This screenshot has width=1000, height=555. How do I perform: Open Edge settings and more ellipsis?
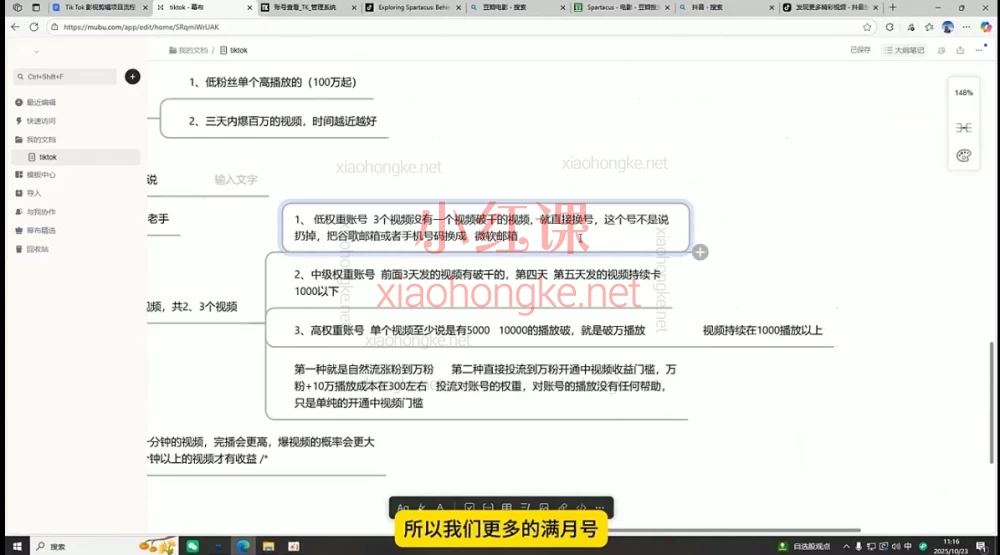967,27
